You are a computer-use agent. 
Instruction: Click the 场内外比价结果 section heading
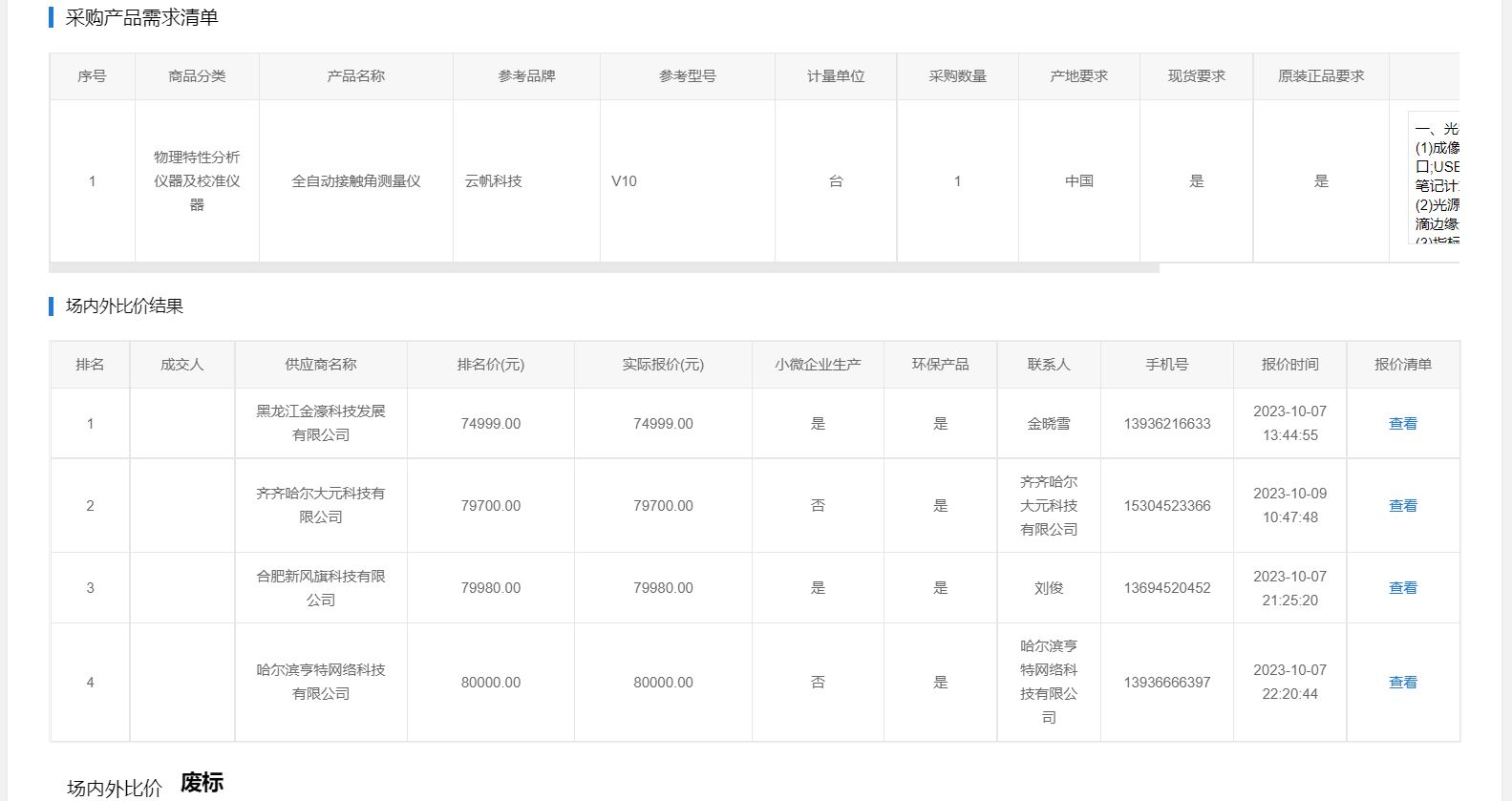point(124,306)
